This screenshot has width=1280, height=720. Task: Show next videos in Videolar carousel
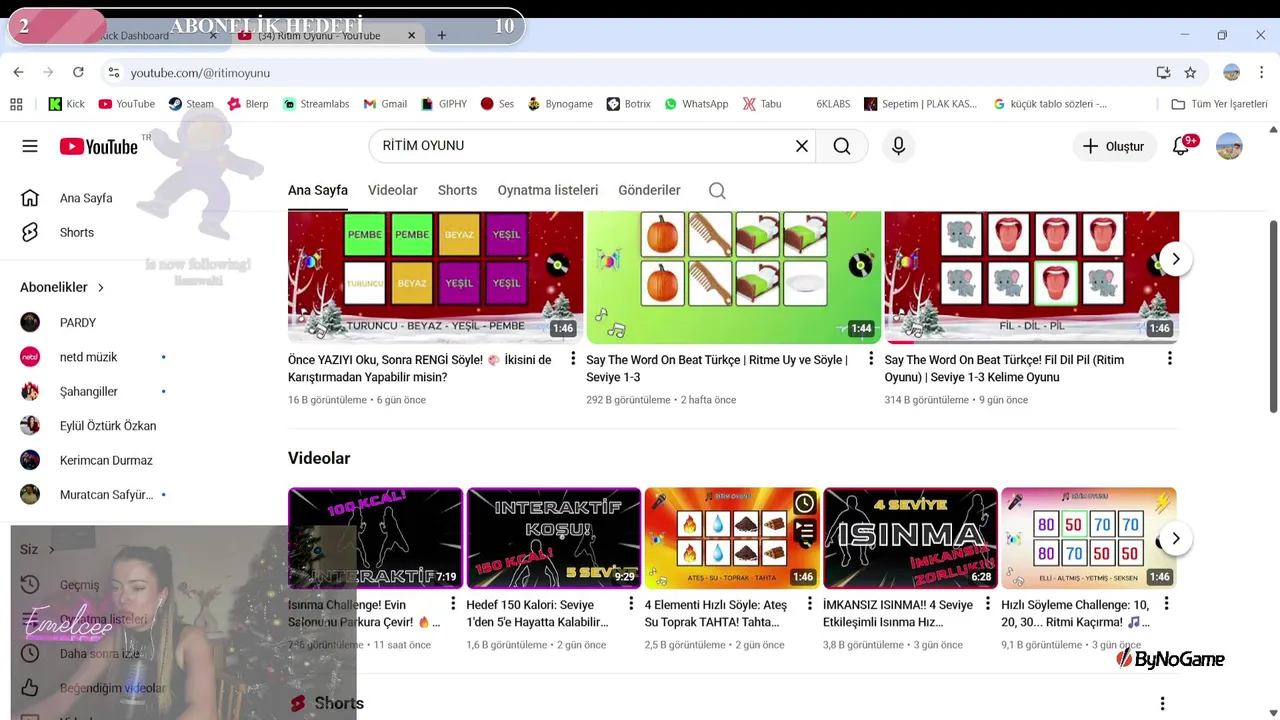click(1176, 538)
